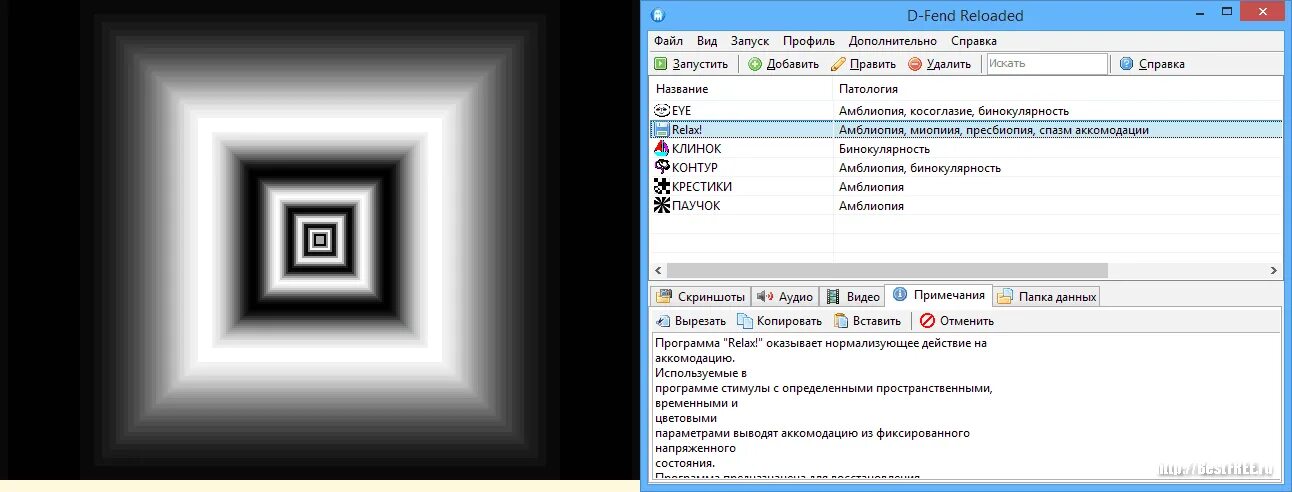This screenshot has height=492, width=1292.
Task: Click the profile list horizontal scrollbar thumb
Action: click(x=887, y=270)
